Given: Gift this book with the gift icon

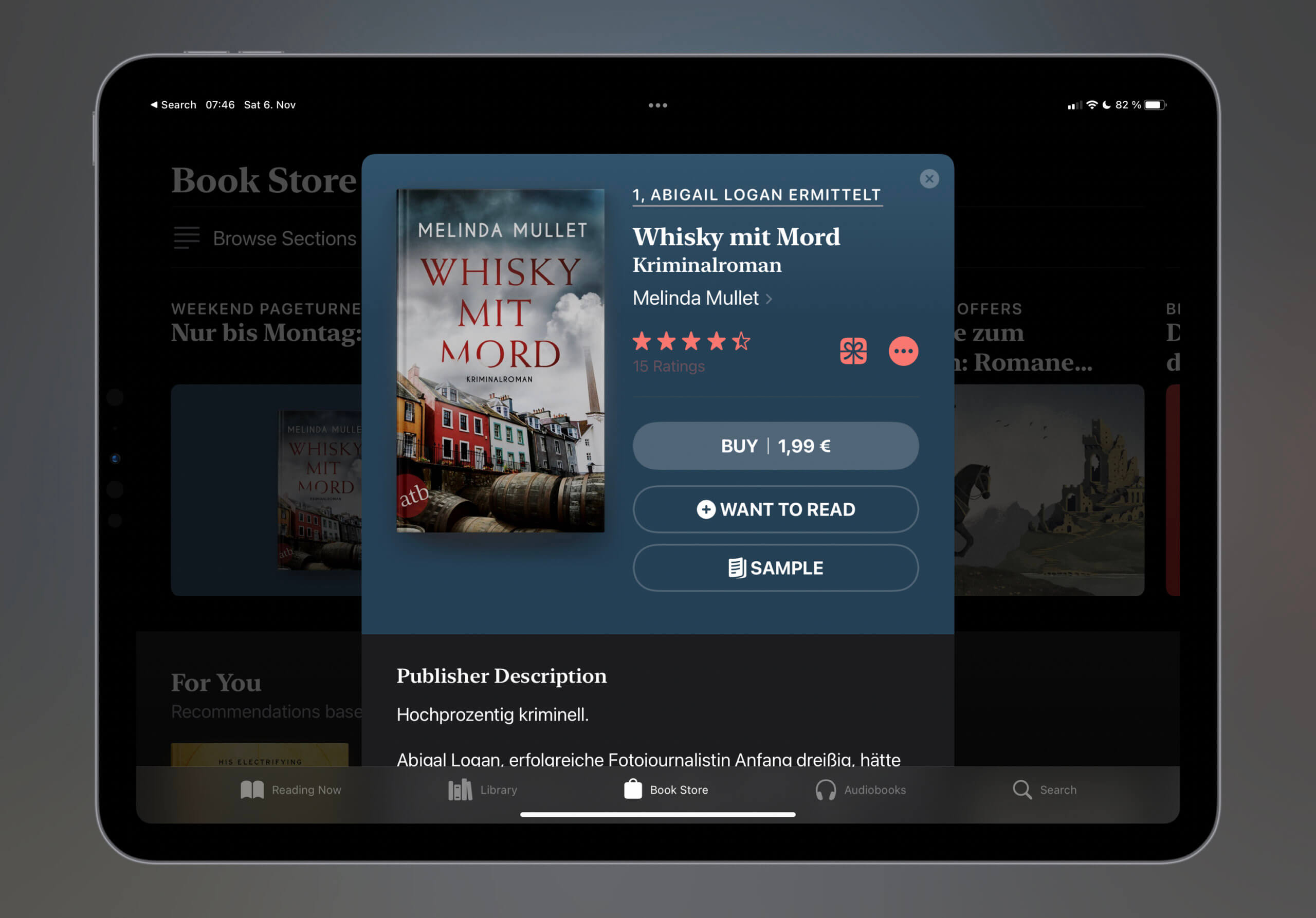Looking at the screenshot, I should point(853,351).
